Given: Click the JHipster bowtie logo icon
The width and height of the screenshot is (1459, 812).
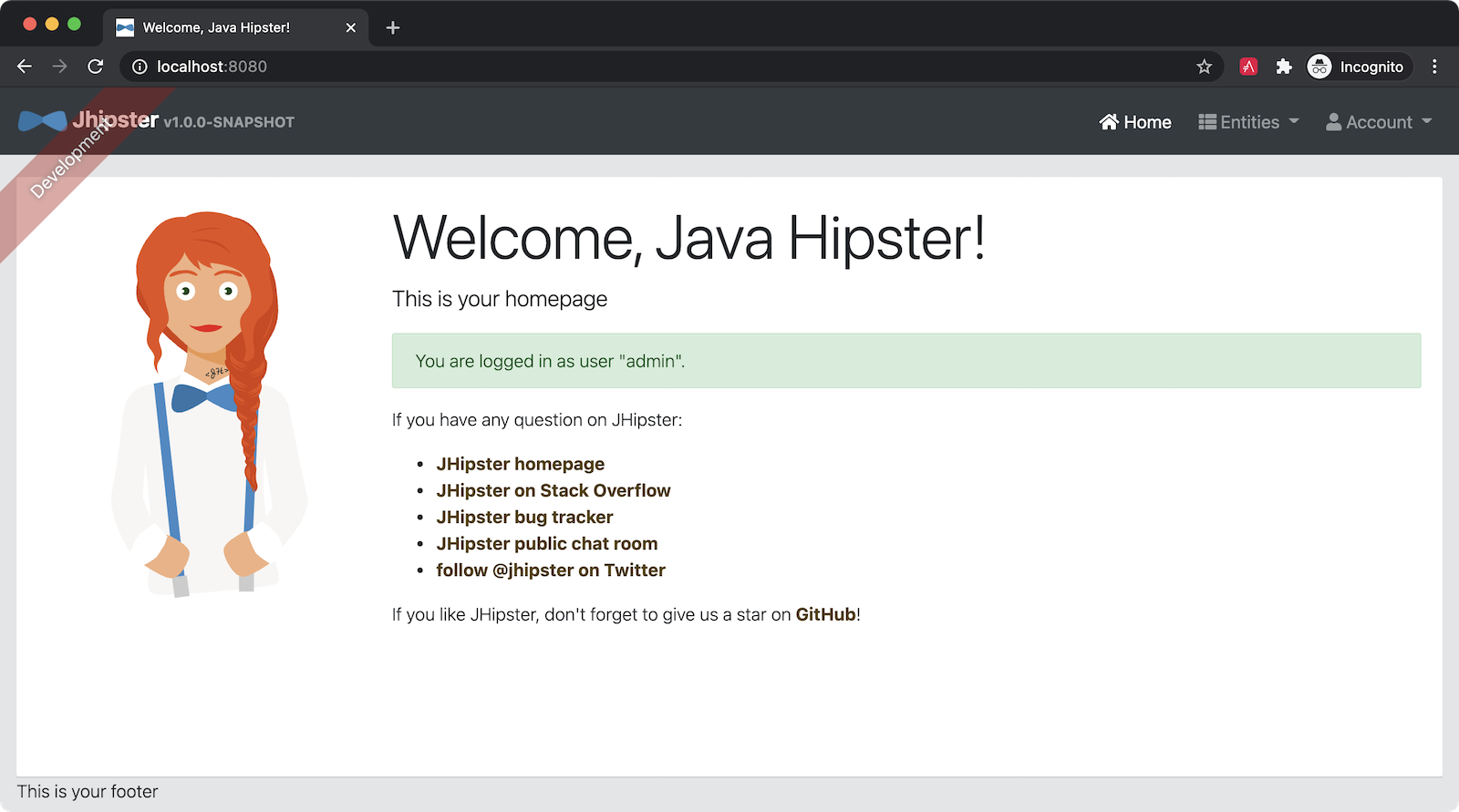Looking at the screenshot, I should [42, 121].
